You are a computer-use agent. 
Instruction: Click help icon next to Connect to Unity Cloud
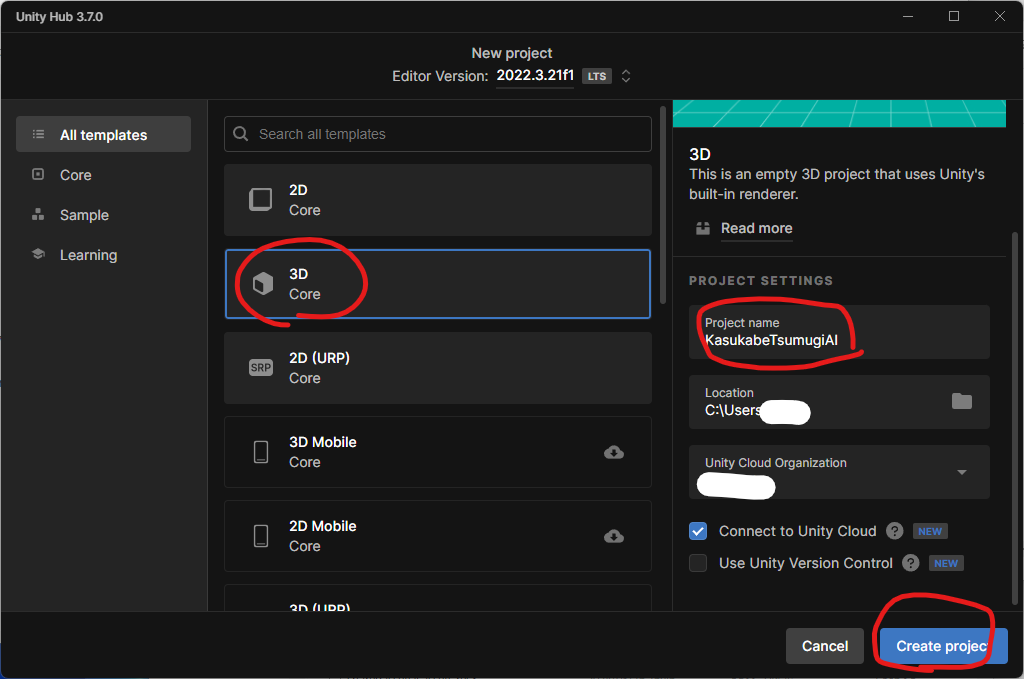pos(894,531)
